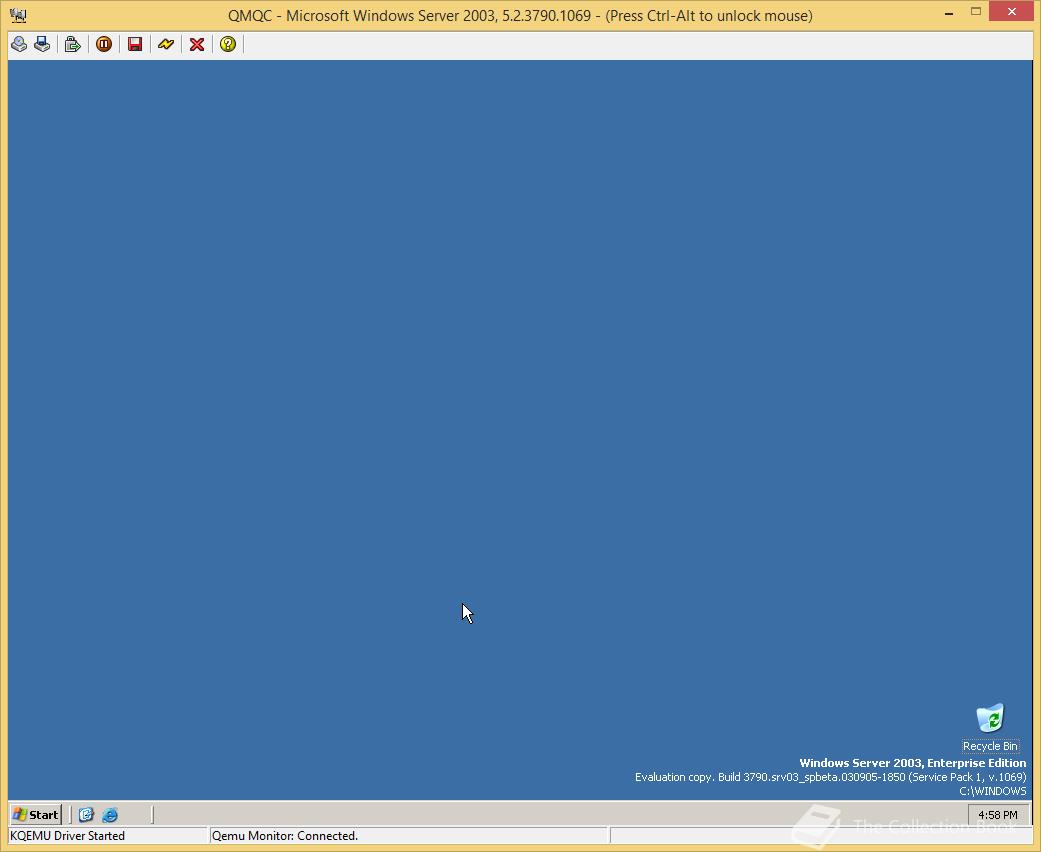1041x852 pixels.
Task: Maximize the QMQC window
Action: click(x=976, y=12)
